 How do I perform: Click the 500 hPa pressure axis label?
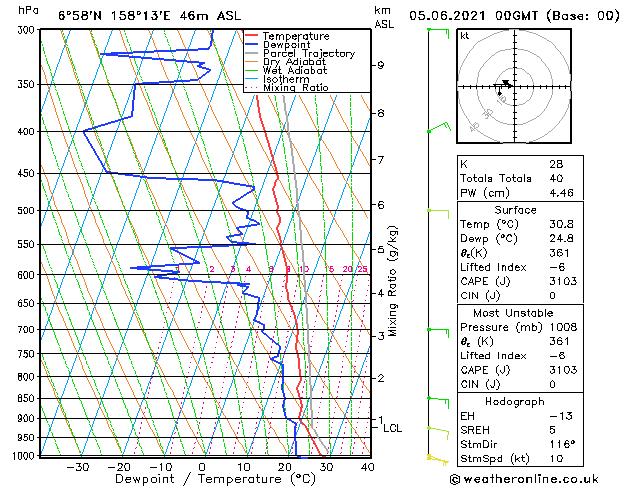pos(28,211)
